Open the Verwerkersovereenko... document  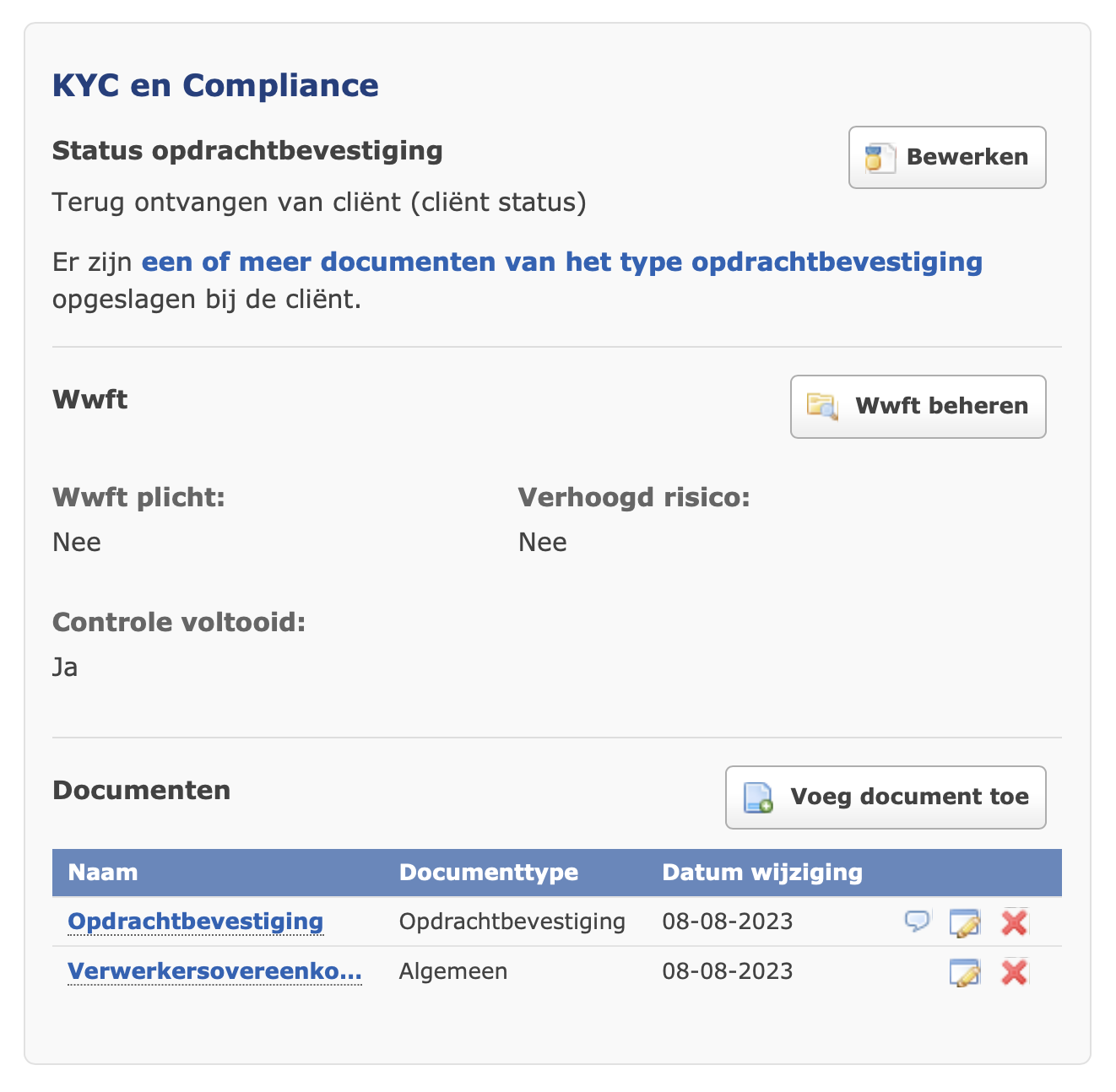pyautogui.click(x=214, y=971)
